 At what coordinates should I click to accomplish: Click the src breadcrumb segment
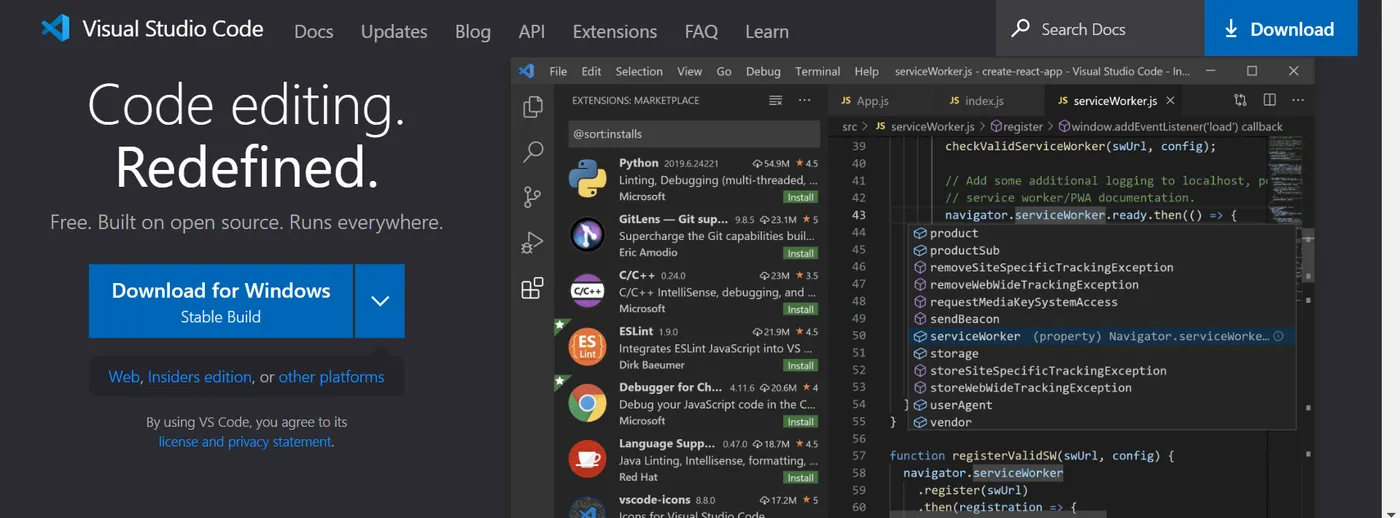coord(850,127)
